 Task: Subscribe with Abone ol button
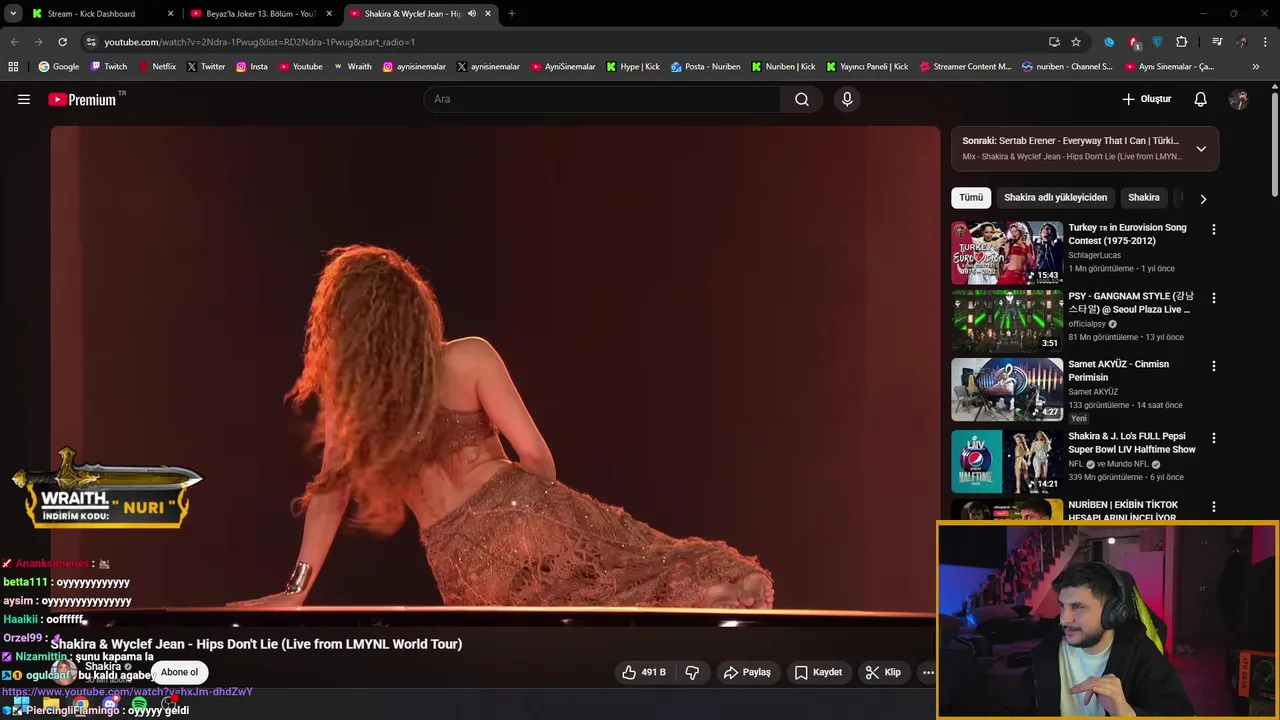pos(180,672)
